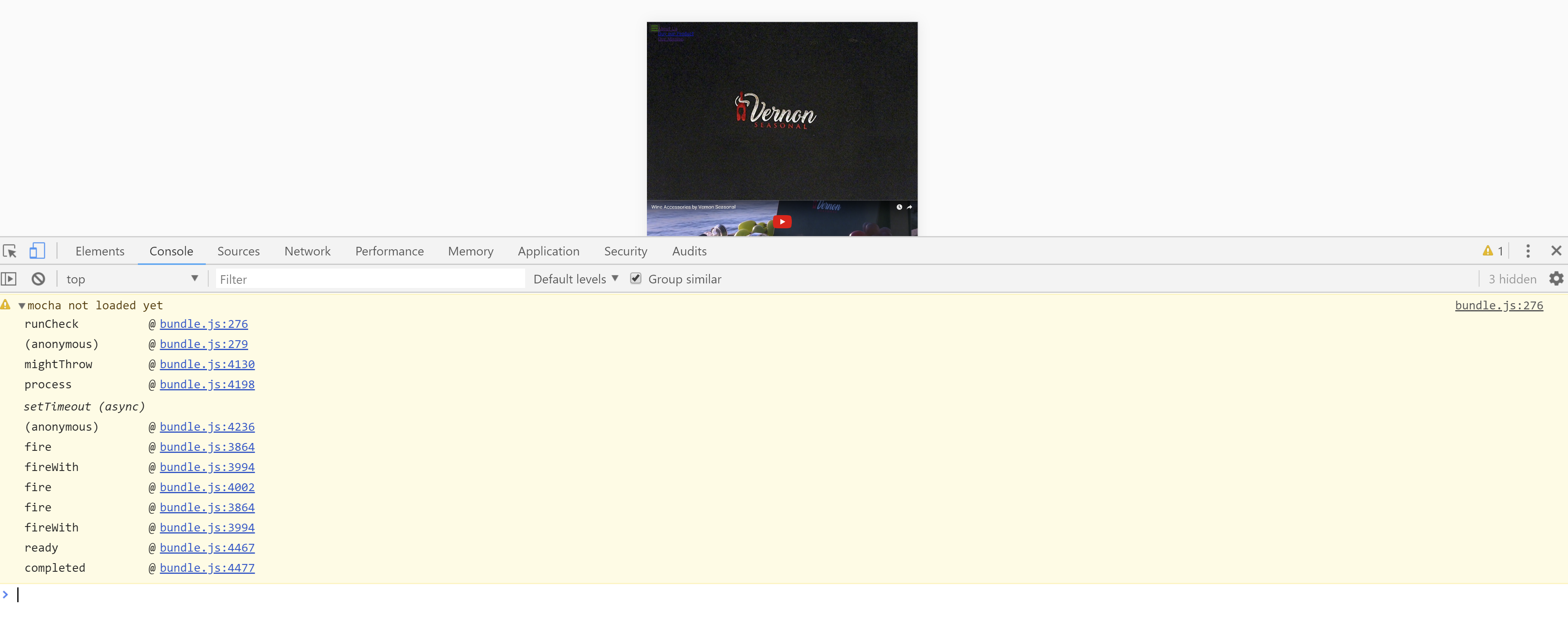The image size is (1568, 631).
Task: Open DevTools three-dot customize menu
Action: pyautogui.click(x=1528, y=251)
